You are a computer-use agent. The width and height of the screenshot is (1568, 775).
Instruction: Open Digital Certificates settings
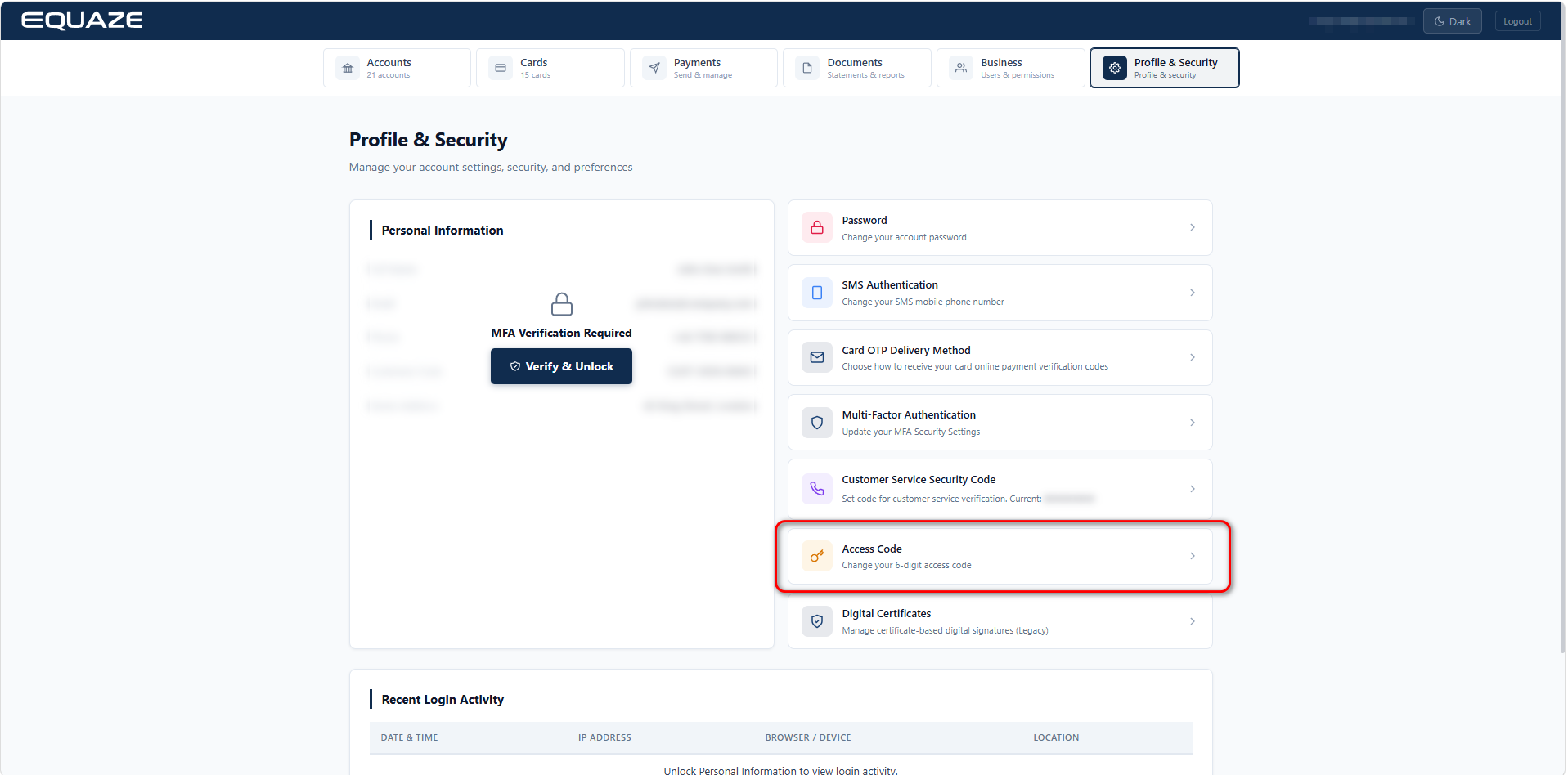(1000, 621)
